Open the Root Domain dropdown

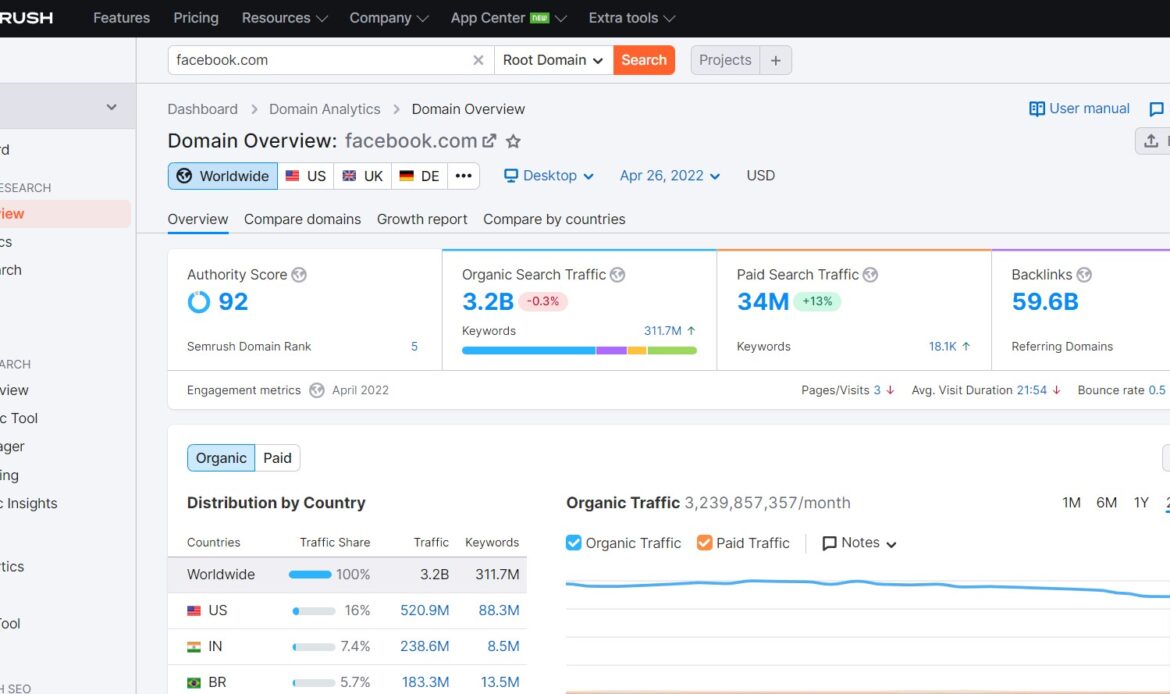coord(553,60)
